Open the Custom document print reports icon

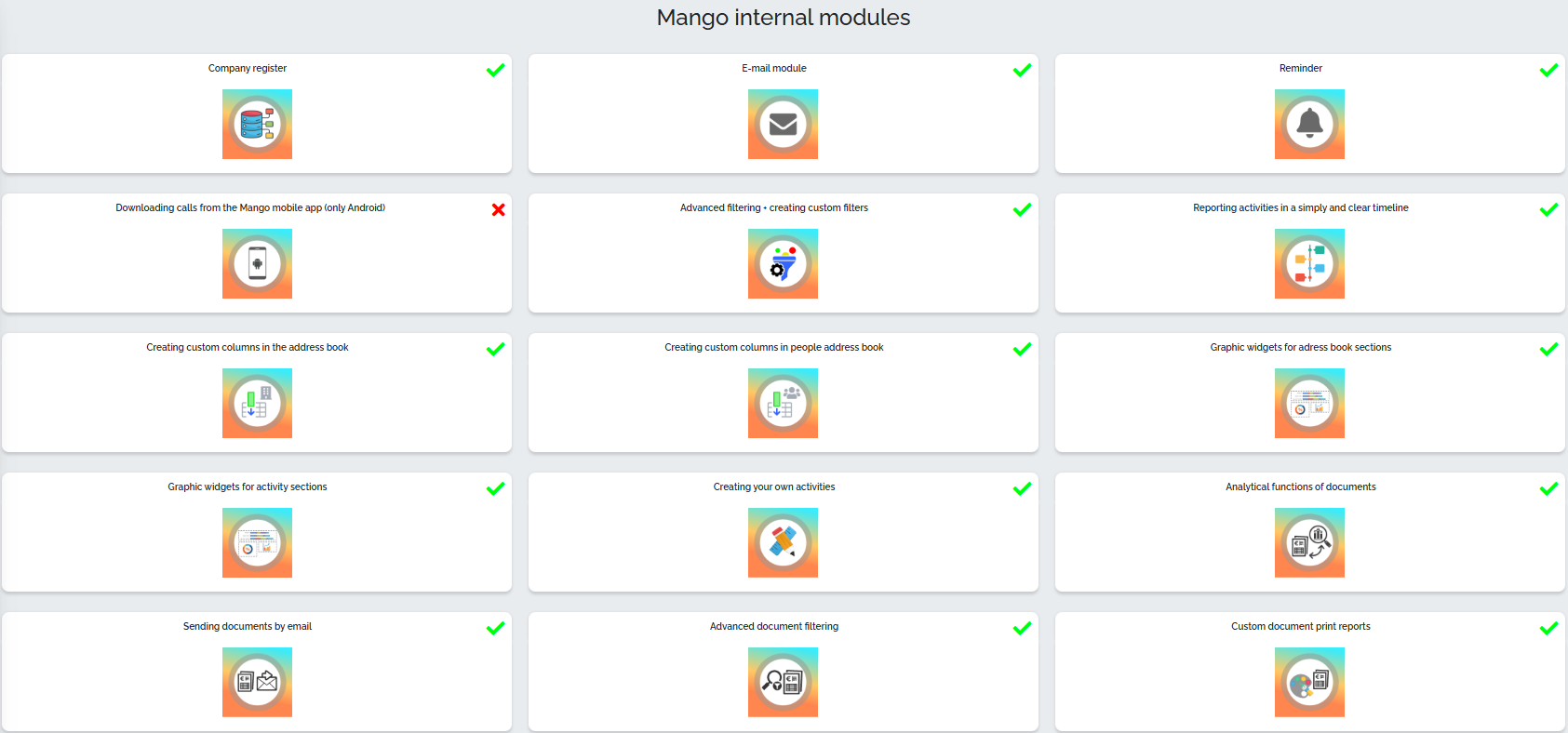1309,682
